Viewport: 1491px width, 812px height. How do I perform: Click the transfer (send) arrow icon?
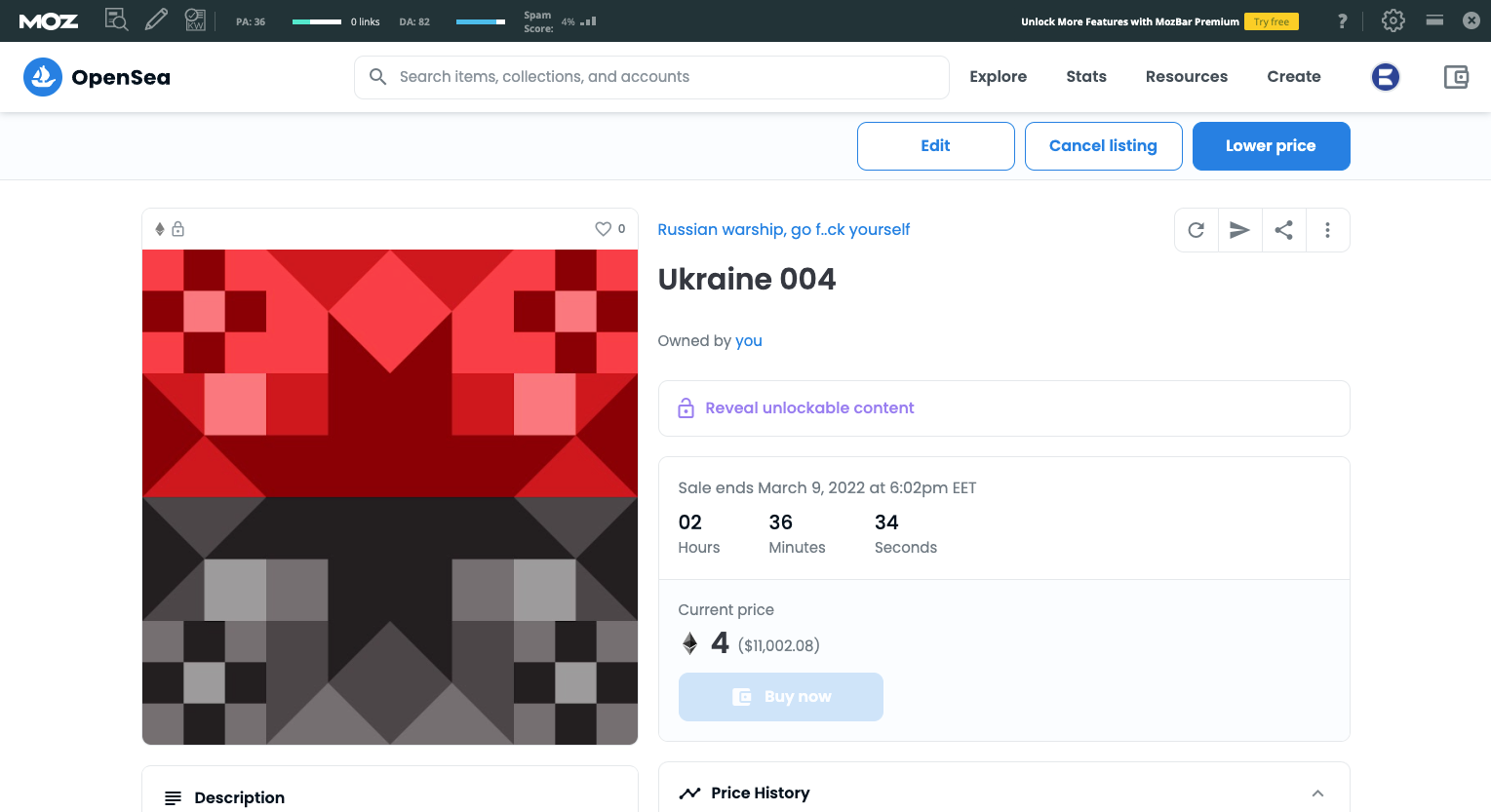point(1239,230)
